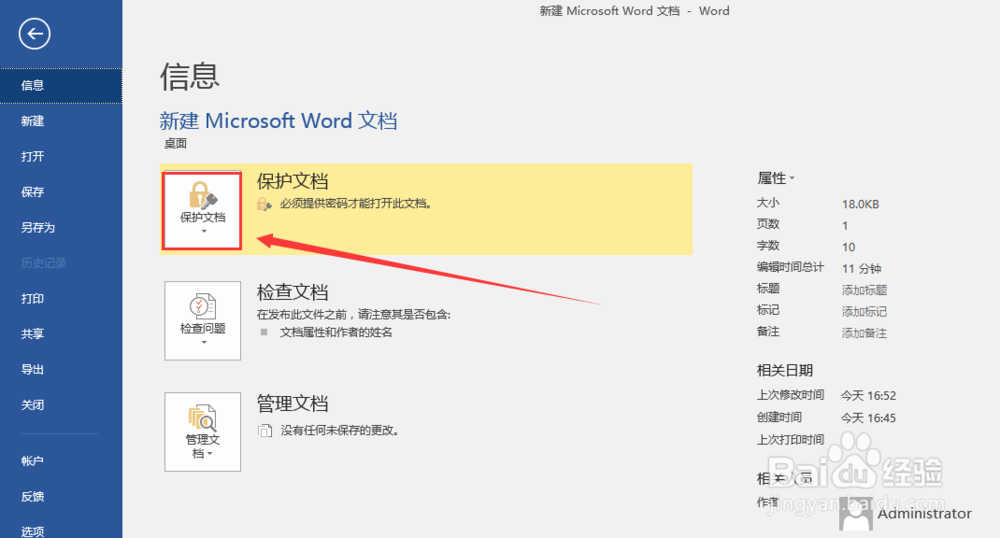Click the 11 分钟 editing time value
Screen dimensions: 1000x538
point(861,268)
